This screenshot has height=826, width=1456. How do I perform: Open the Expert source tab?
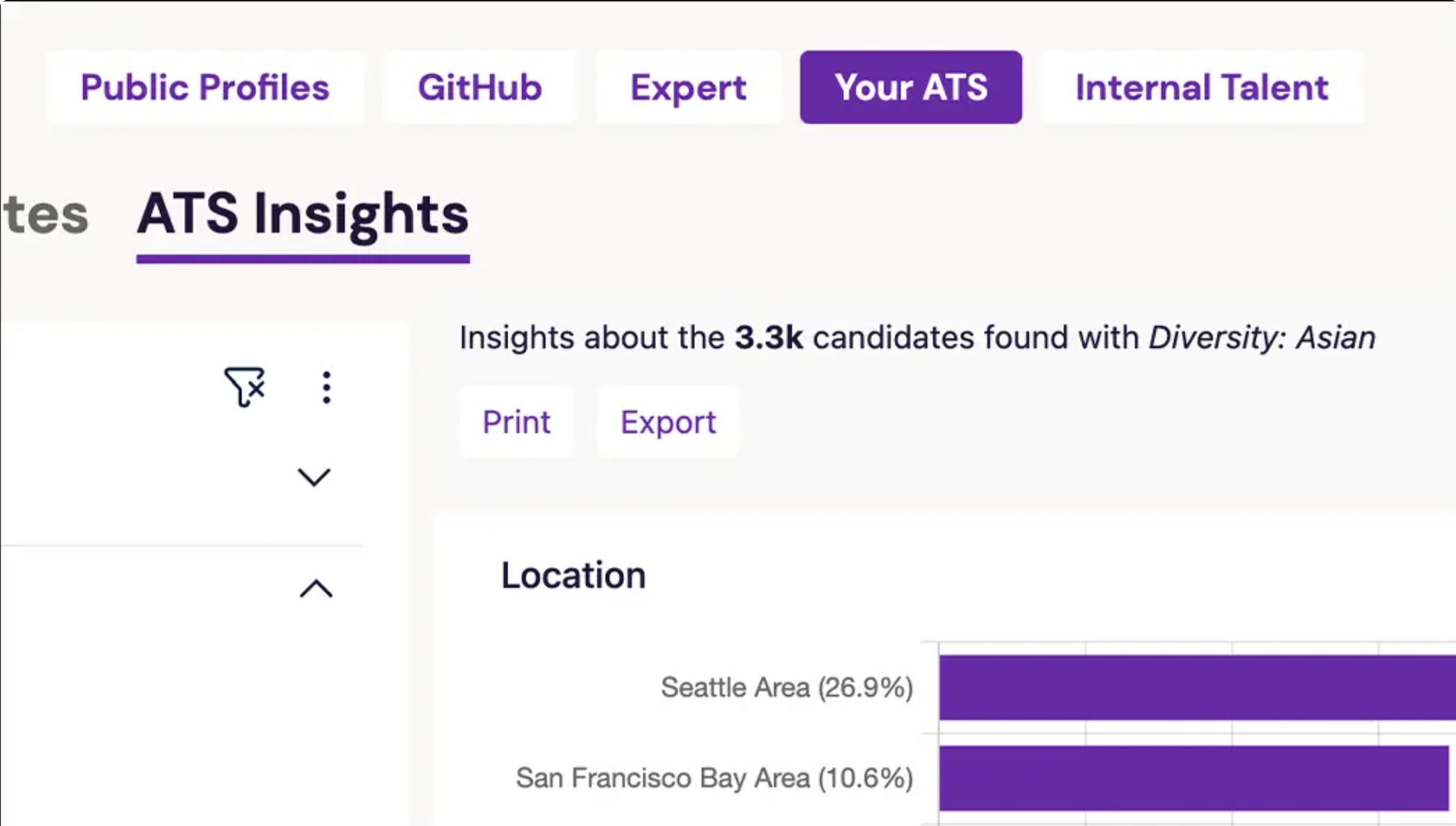point(688,88)
